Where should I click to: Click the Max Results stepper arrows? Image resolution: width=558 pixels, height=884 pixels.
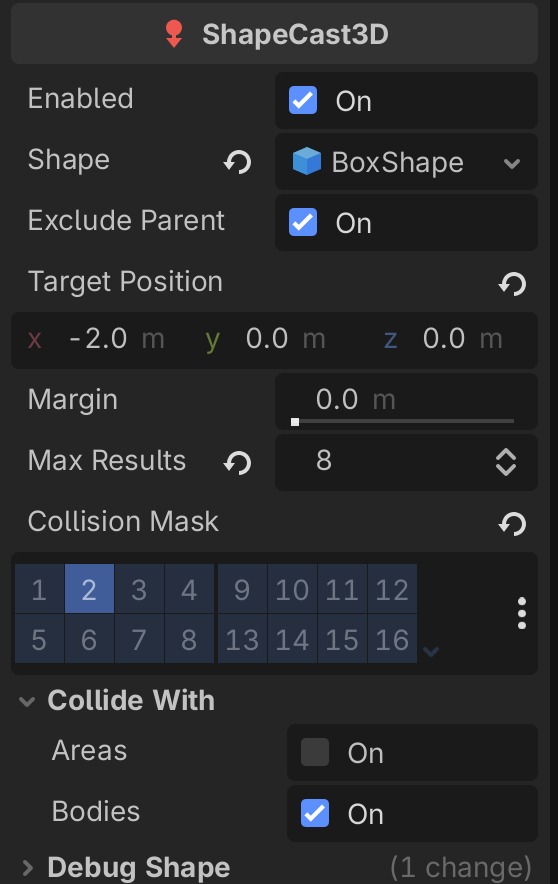tap(506, 462)
